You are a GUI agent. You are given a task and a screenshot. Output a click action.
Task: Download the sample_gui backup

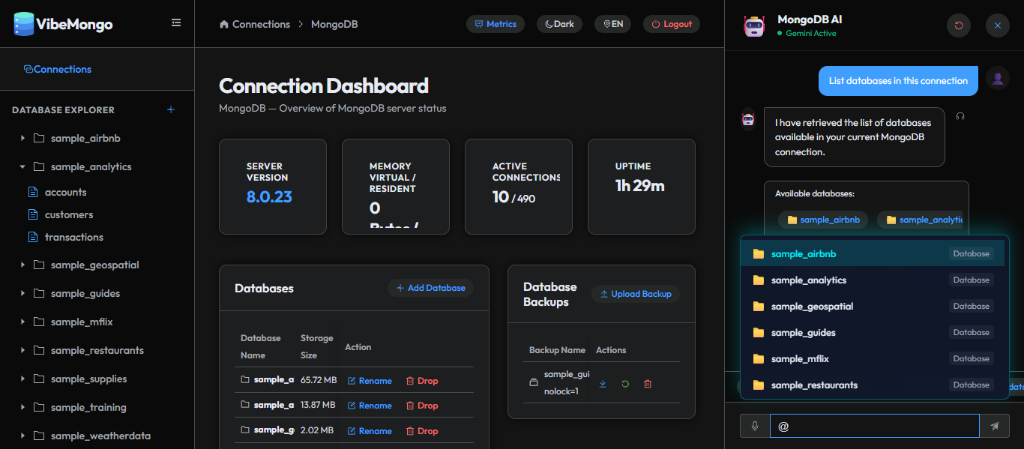[x=603, y=384]
